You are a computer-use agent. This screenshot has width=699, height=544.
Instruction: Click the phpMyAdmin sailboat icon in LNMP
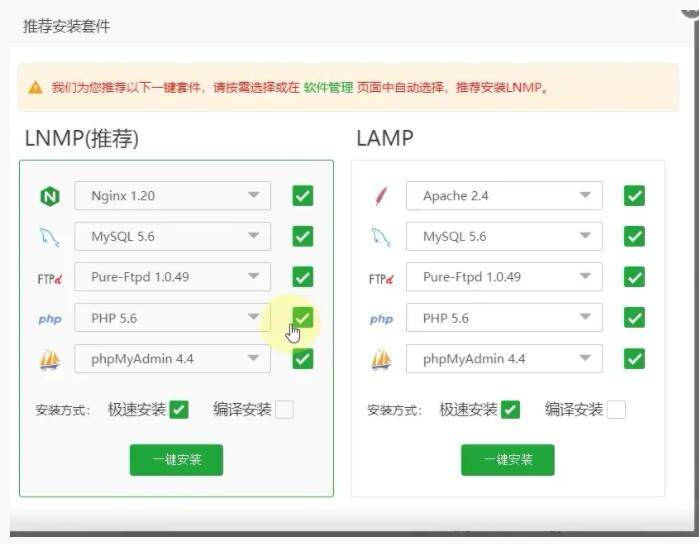[50, 359]
